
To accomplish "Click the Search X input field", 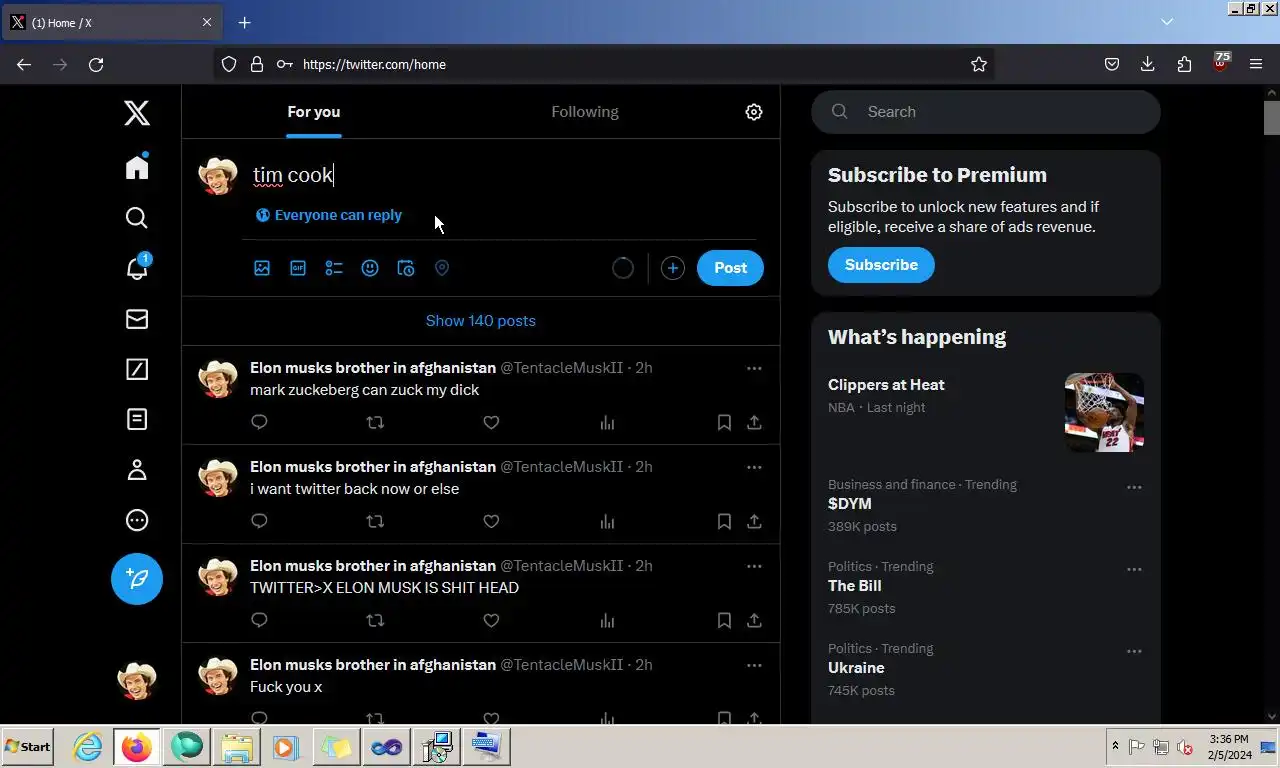I will 986,112.
